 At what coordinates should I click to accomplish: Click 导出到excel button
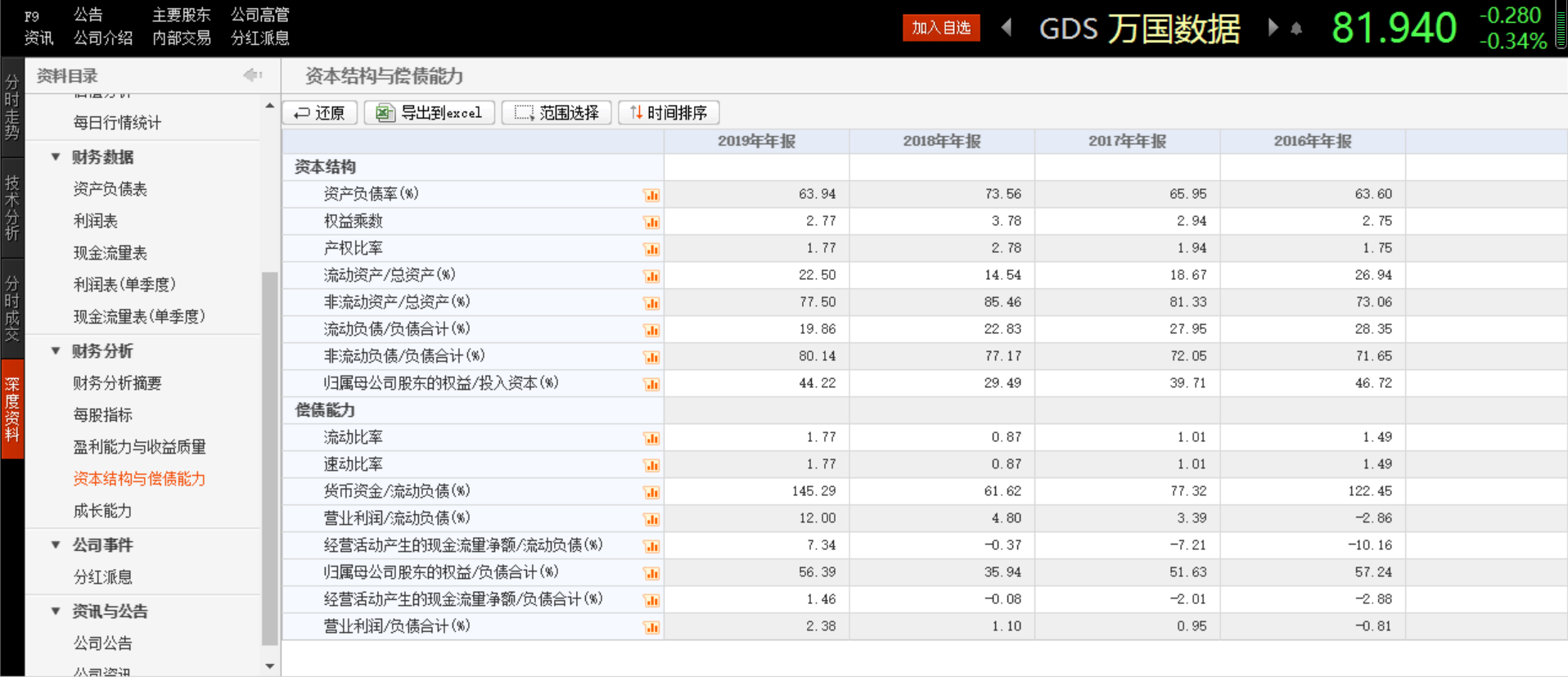pos(430,113)
